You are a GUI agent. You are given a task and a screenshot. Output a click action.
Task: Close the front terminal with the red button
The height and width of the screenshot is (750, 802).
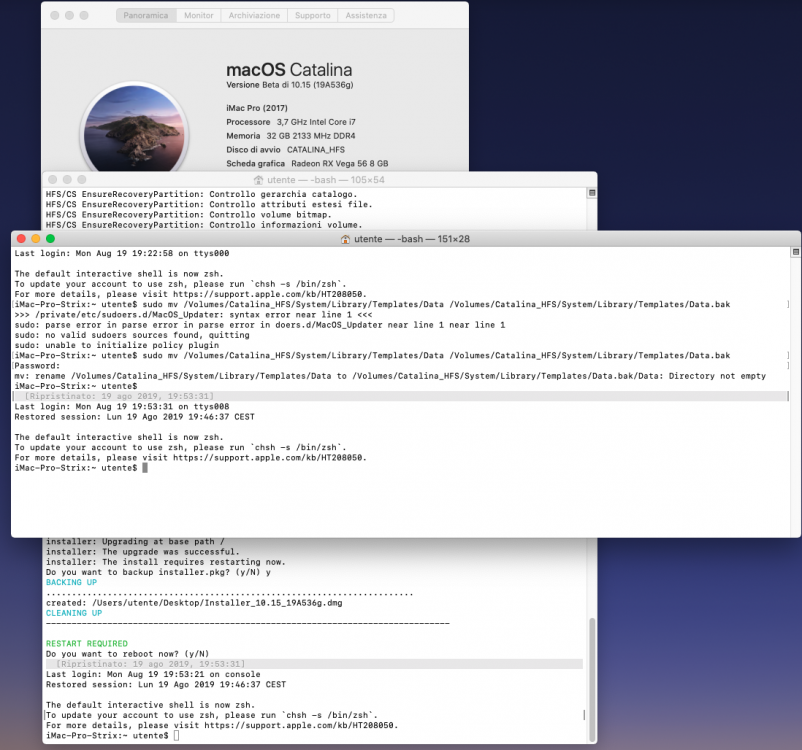pyautogui.click(x=21, y=238)
